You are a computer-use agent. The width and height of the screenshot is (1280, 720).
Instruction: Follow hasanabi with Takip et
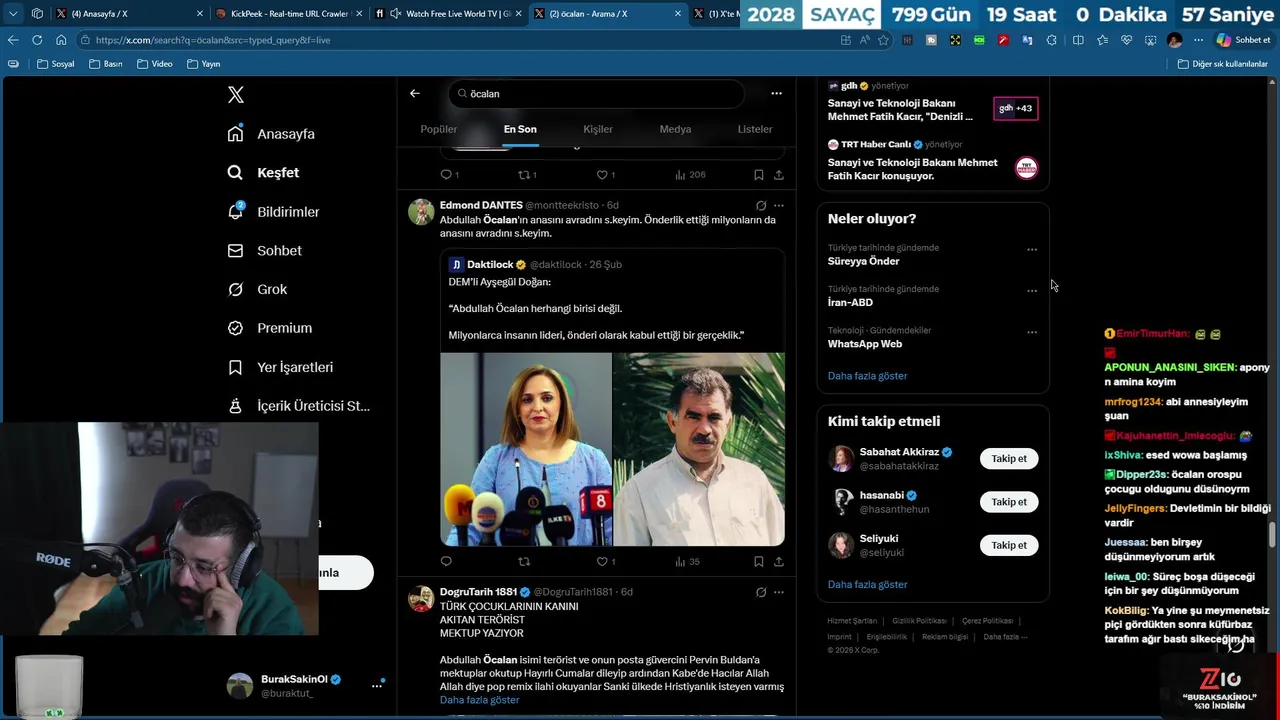(1009, 502)
